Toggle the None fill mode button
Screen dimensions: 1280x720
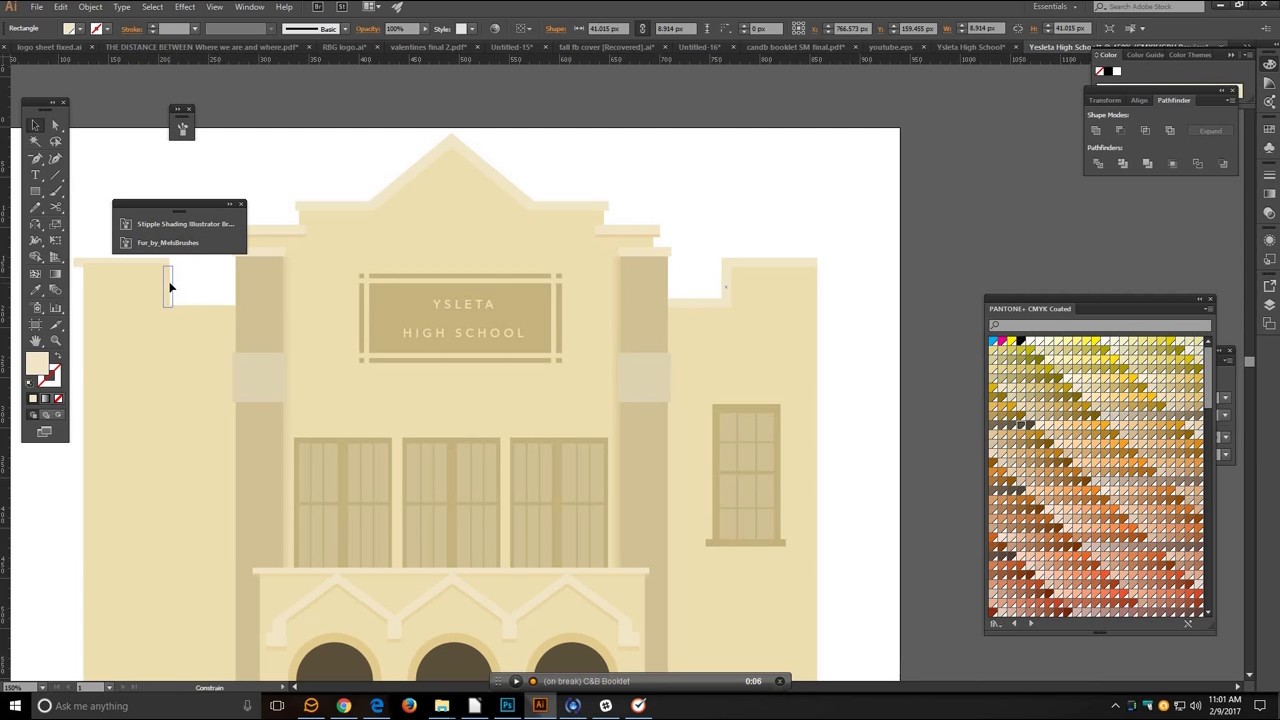(x=57, y=398)
